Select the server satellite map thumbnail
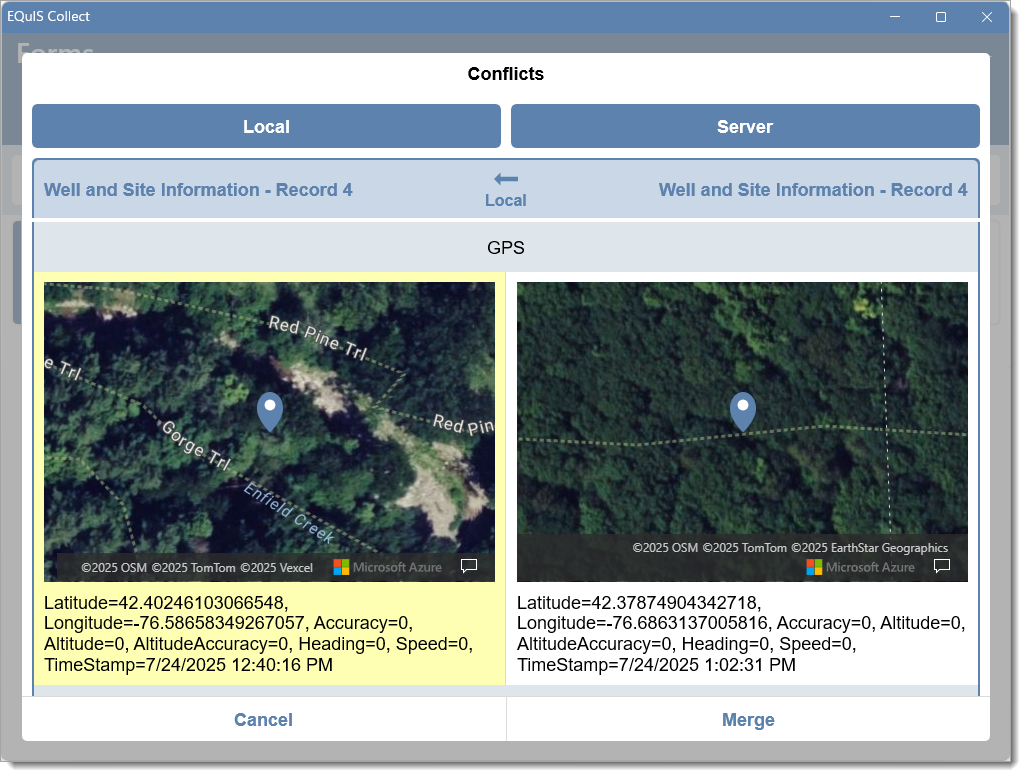 [743, 432]
